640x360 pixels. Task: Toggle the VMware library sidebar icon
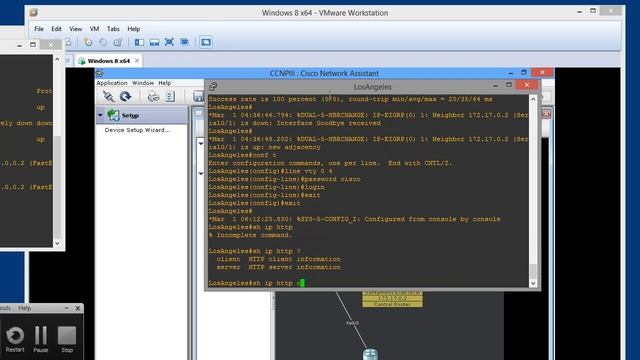(139, 42)
